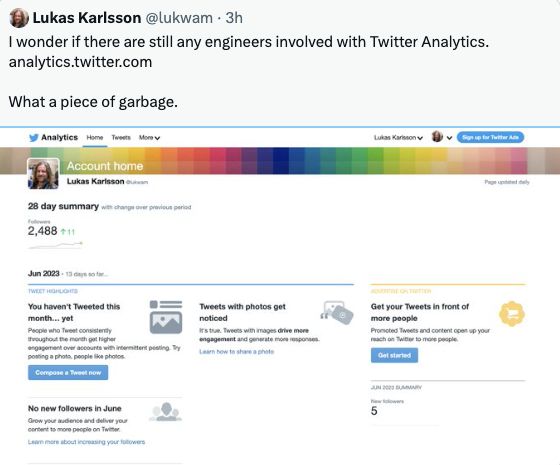
Task: Open Learn more about increasing your followers
Action: click(x=86, y=442)
